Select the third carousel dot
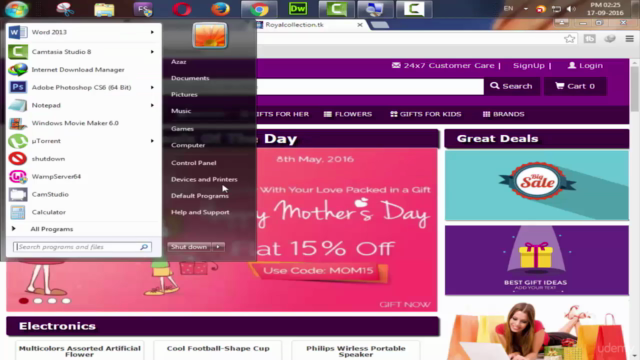 pos(52,301)
